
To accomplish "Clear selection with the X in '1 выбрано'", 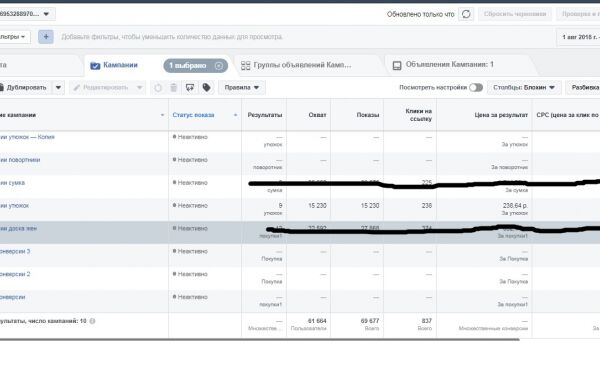I will pos(219,66).
